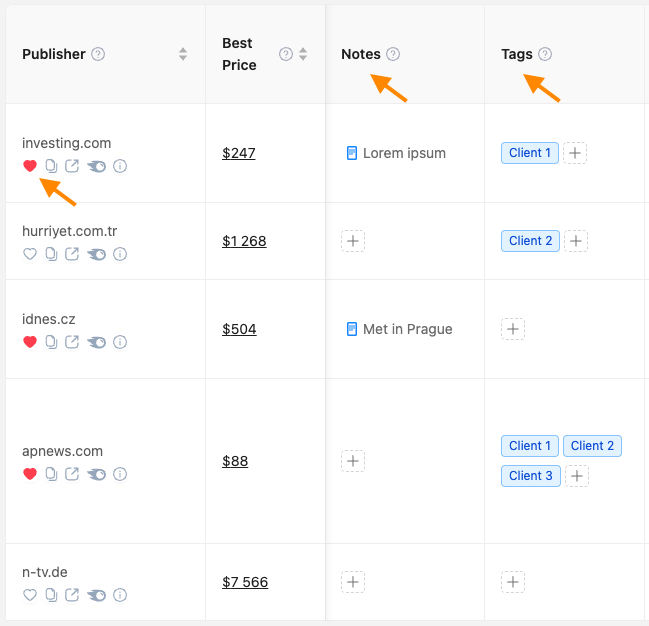Click the Tags column help icon
This screenshot has width=649, height=626.
coord(545,54)
